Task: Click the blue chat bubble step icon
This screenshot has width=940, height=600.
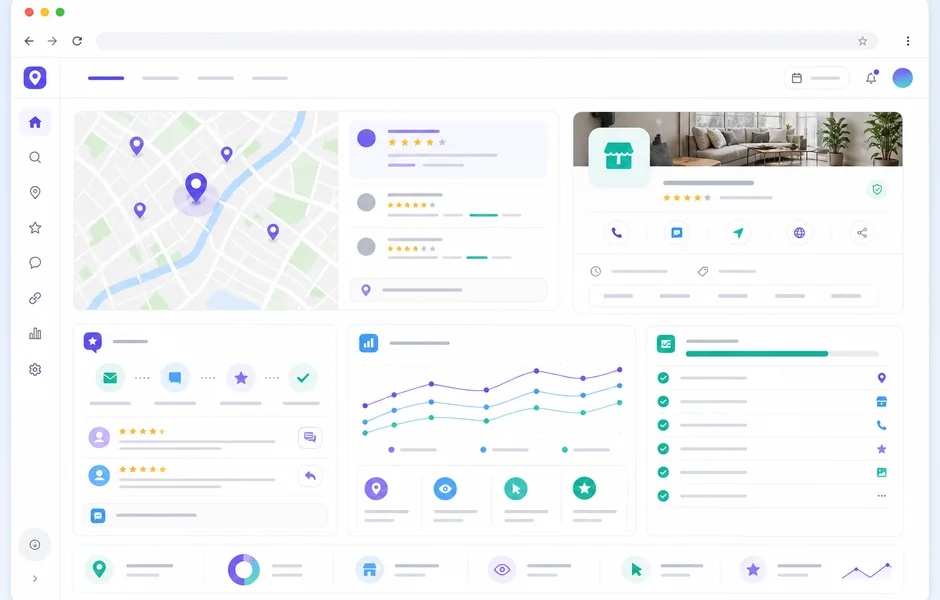Action: [x=175, y=378]
